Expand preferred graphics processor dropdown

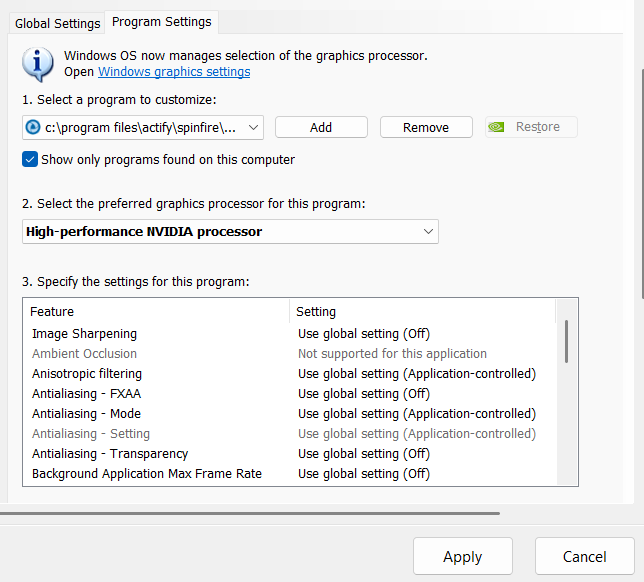click(x=429, y=231)
